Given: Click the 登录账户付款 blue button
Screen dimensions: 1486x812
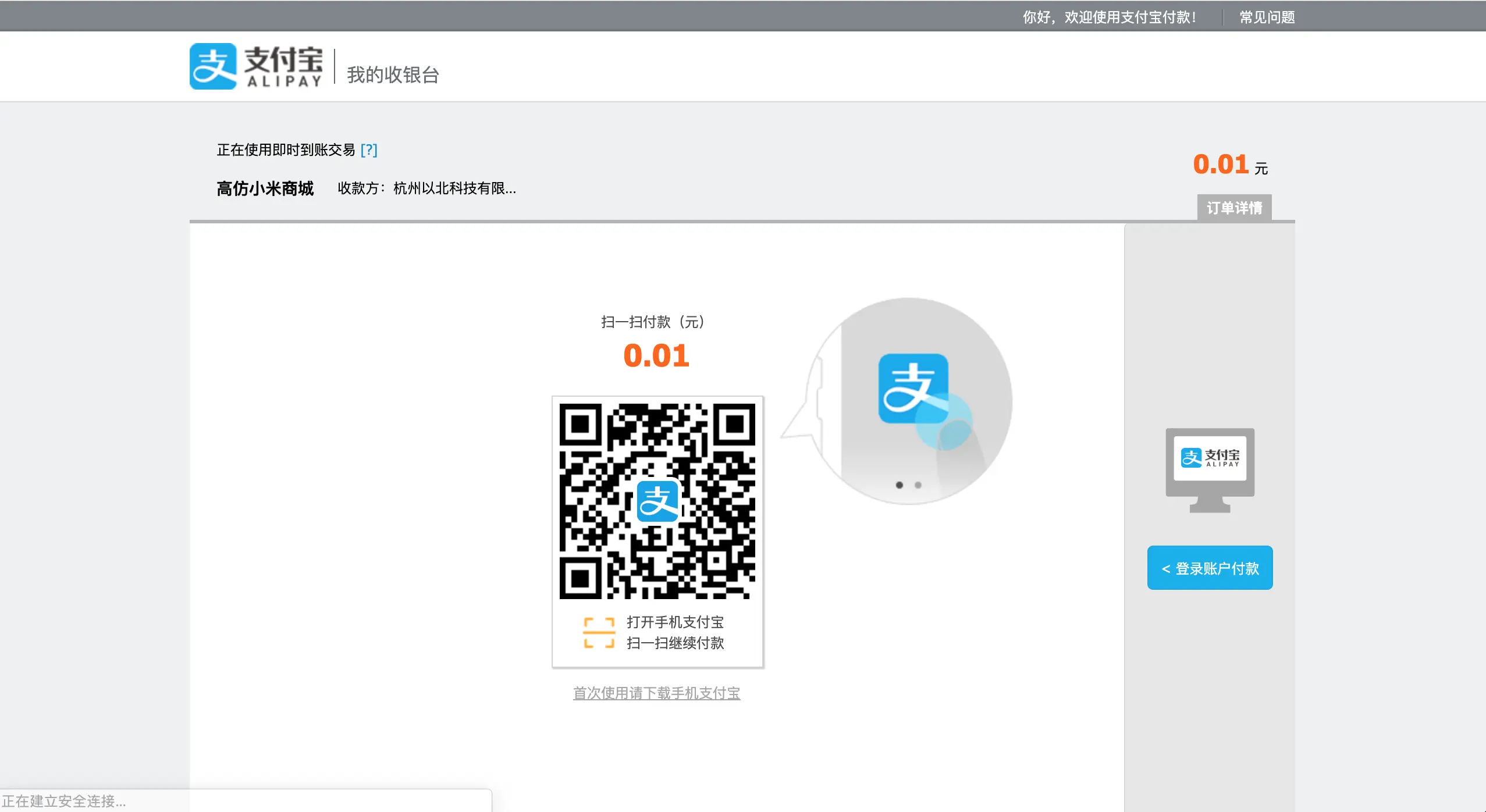Looking at the screenshot, I should [x=1210, y=568].
